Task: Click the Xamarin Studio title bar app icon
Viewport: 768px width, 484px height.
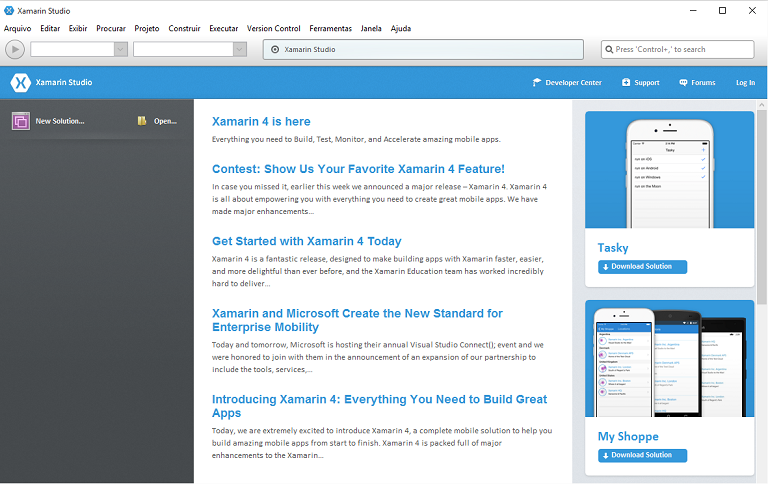Action: pos(9,10)
